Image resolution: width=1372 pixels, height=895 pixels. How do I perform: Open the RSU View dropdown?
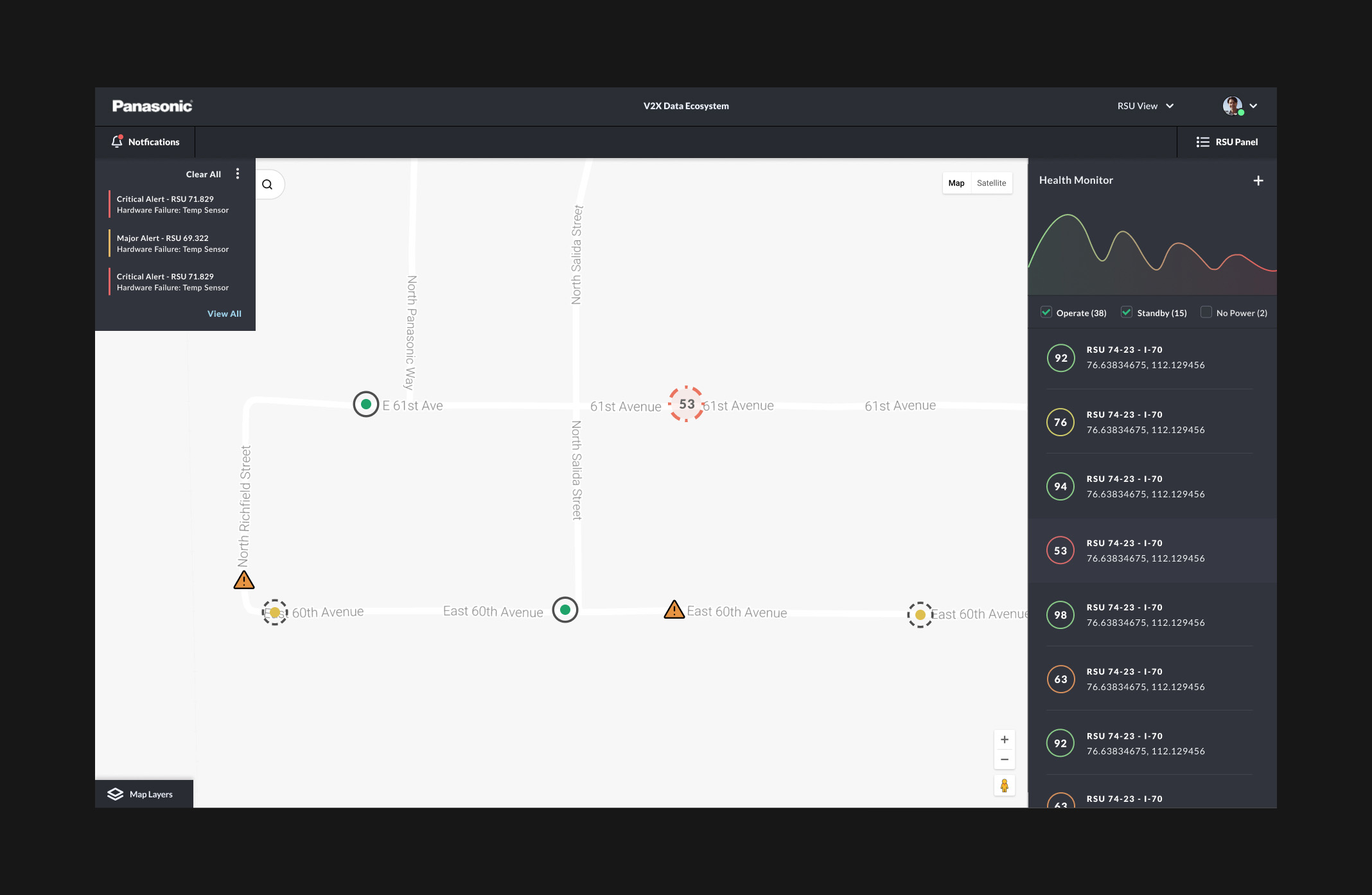click(1145, 106)
